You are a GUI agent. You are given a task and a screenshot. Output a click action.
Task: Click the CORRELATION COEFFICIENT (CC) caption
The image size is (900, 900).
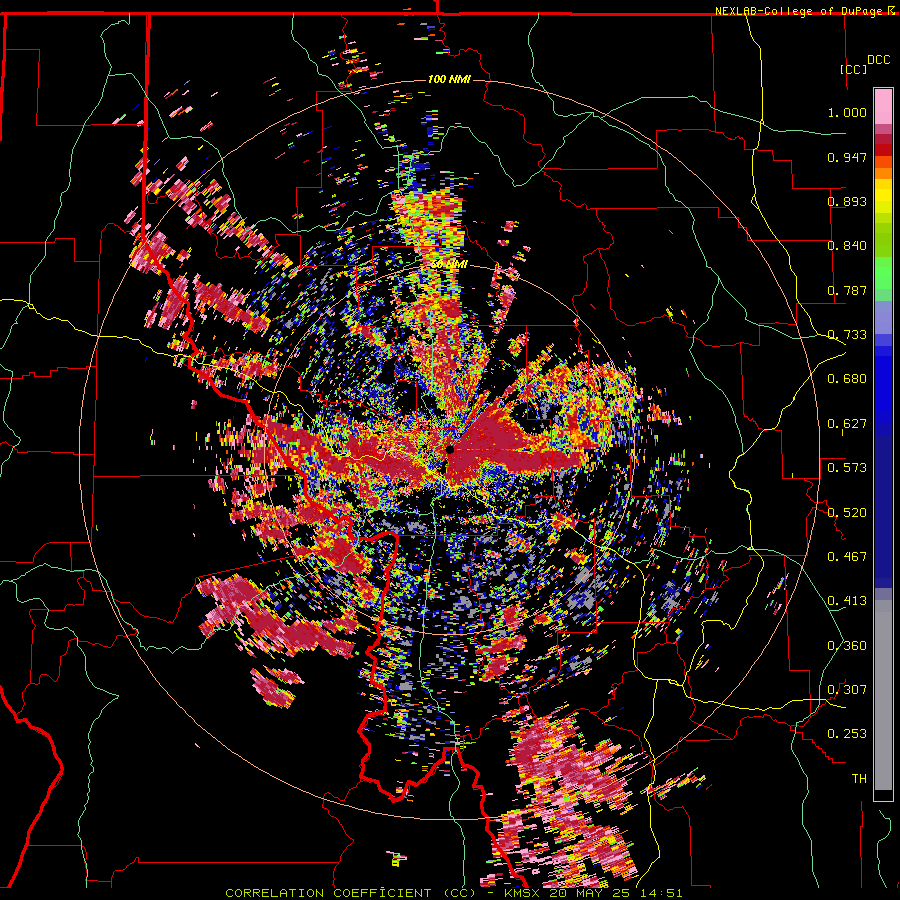coord(350,893)
